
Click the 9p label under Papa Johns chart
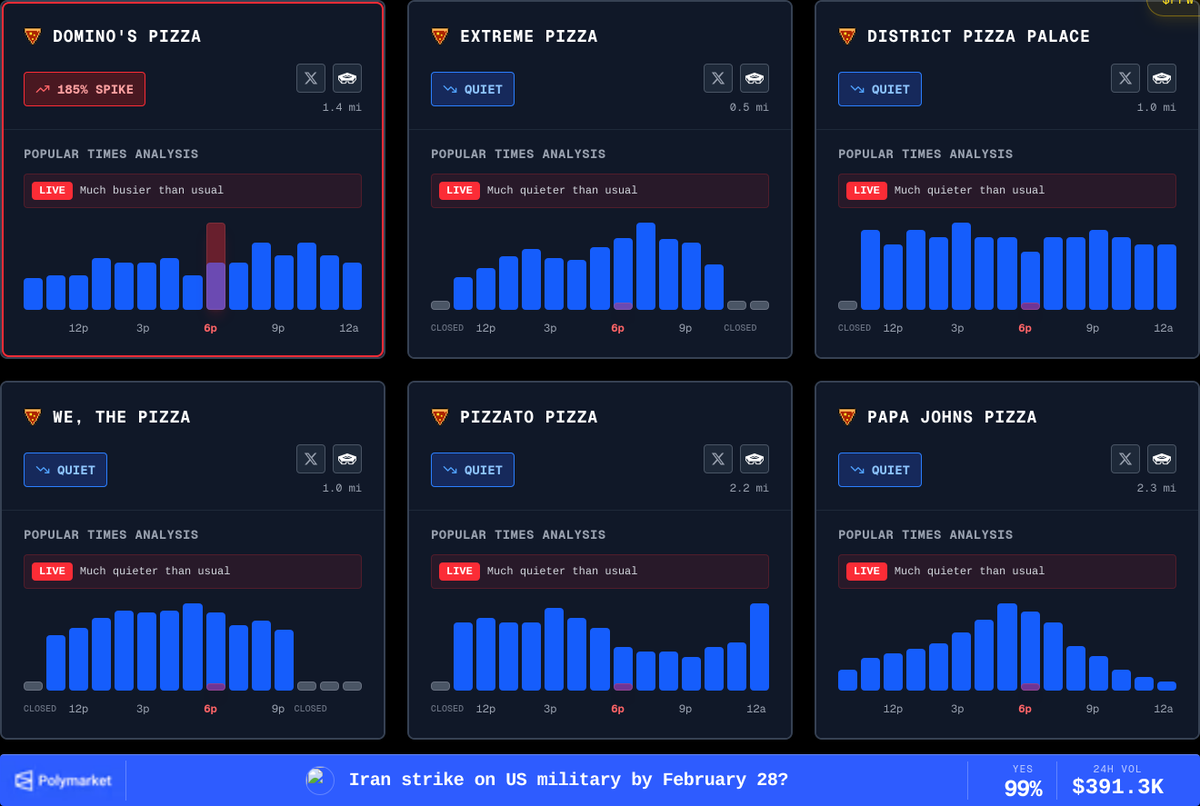pyautogui.click(x=1093, y=709)
